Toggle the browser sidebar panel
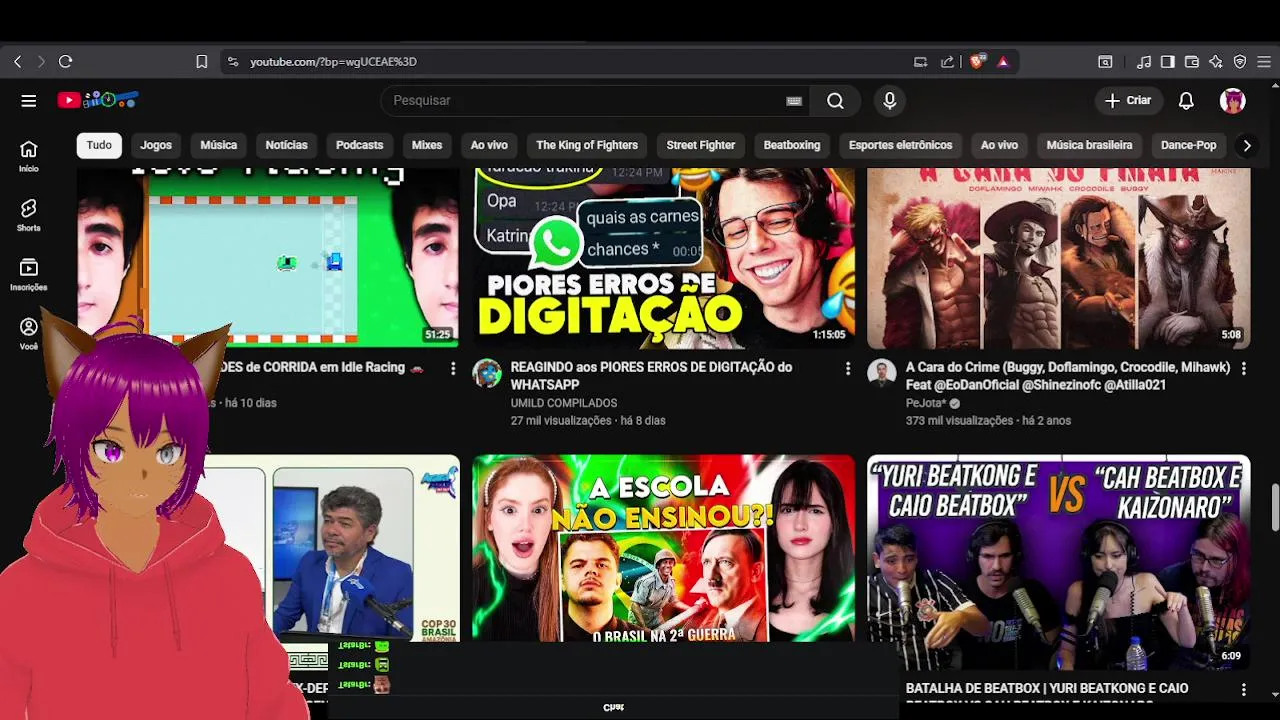 click(1168, 62)
